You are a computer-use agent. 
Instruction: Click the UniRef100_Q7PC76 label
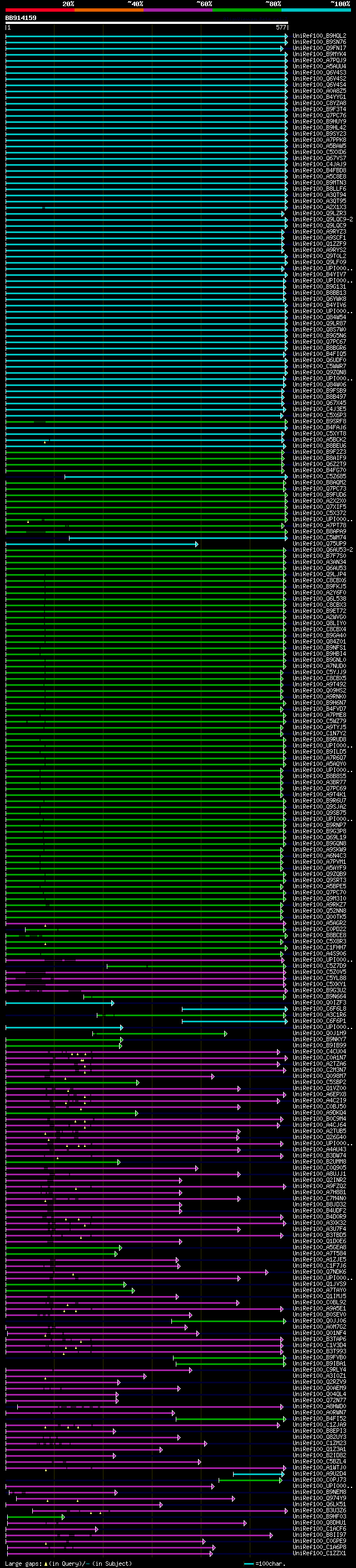click(319, 115)
